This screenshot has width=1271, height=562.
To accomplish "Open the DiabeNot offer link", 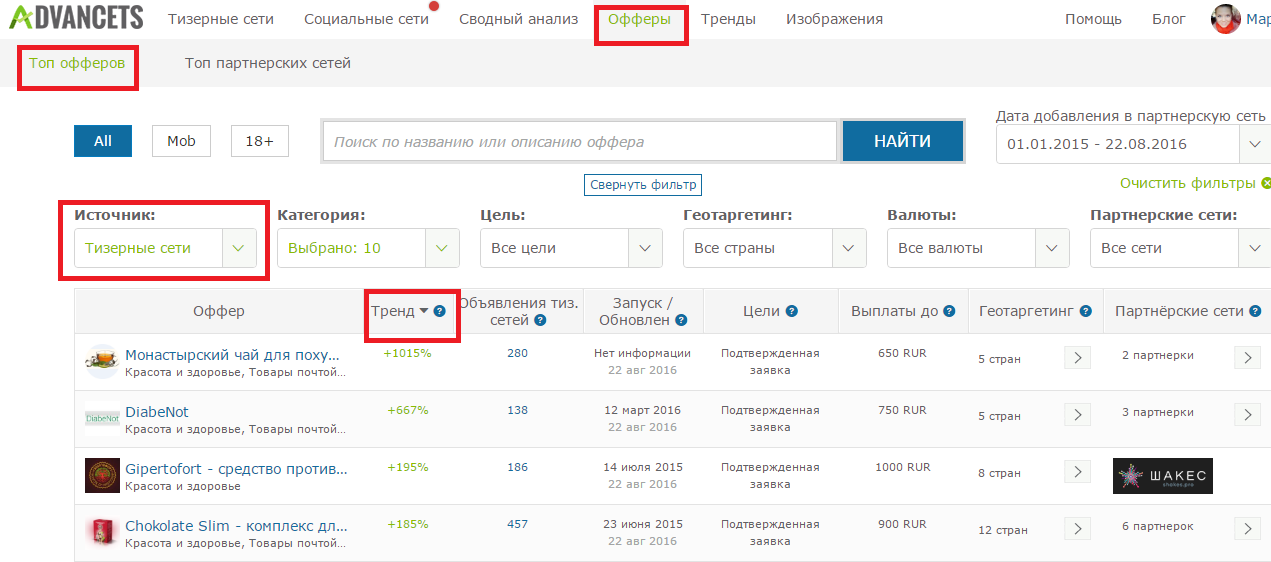I will coord(157,412).
